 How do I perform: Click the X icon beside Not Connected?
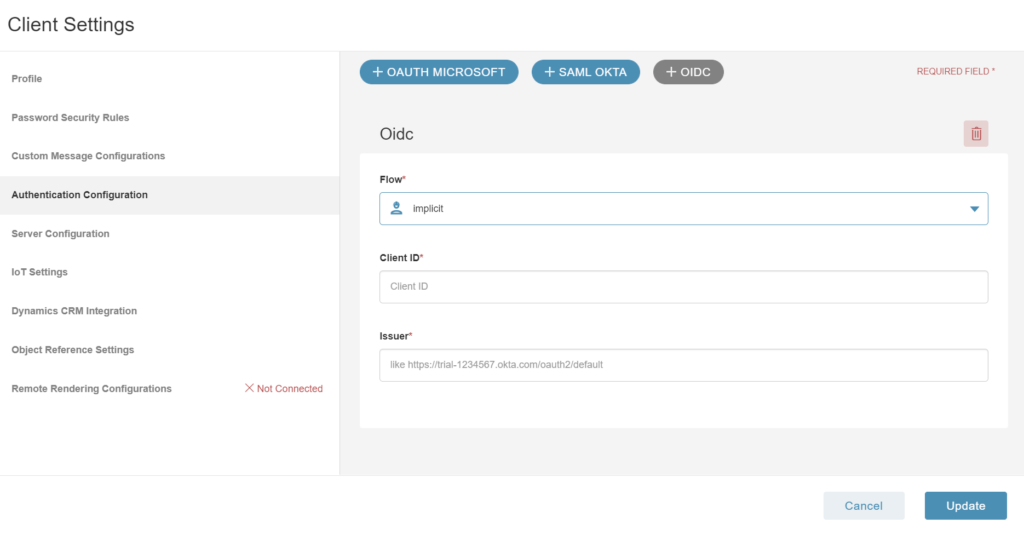click(x=249, y=388)
